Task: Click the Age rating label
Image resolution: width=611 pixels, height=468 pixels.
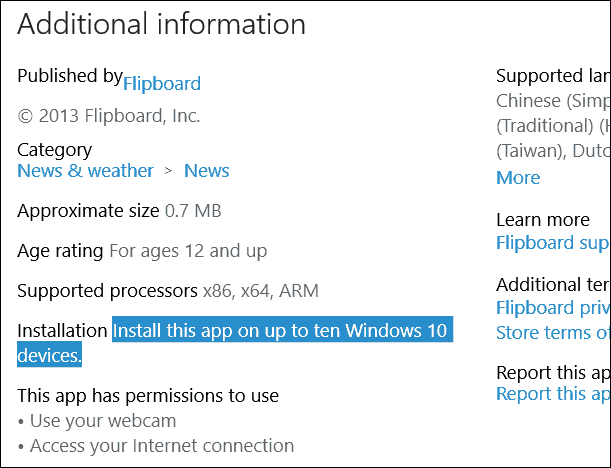Action: 60,251
